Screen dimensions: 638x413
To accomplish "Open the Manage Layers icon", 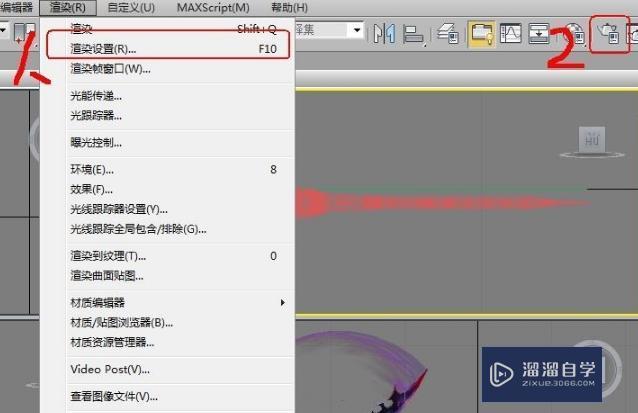I will click(448, 33).
